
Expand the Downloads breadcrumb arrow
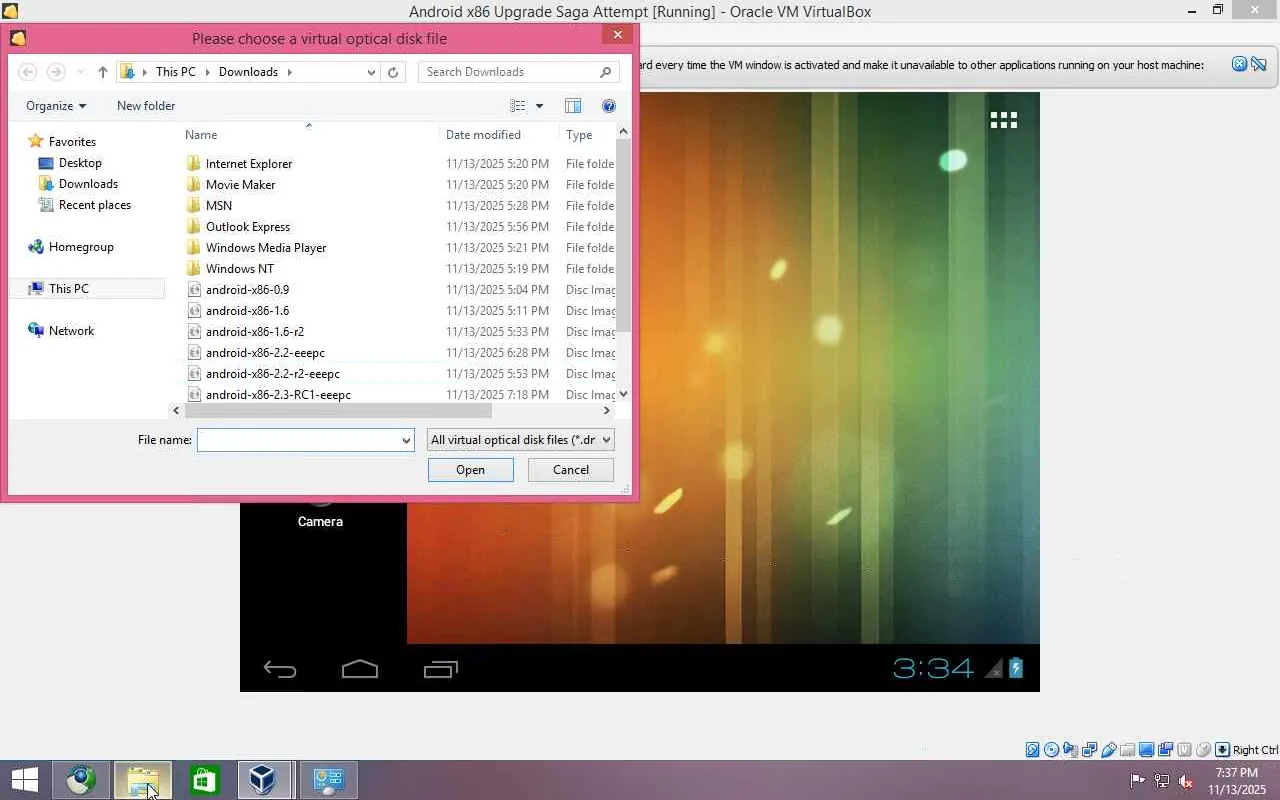point(289,72)
